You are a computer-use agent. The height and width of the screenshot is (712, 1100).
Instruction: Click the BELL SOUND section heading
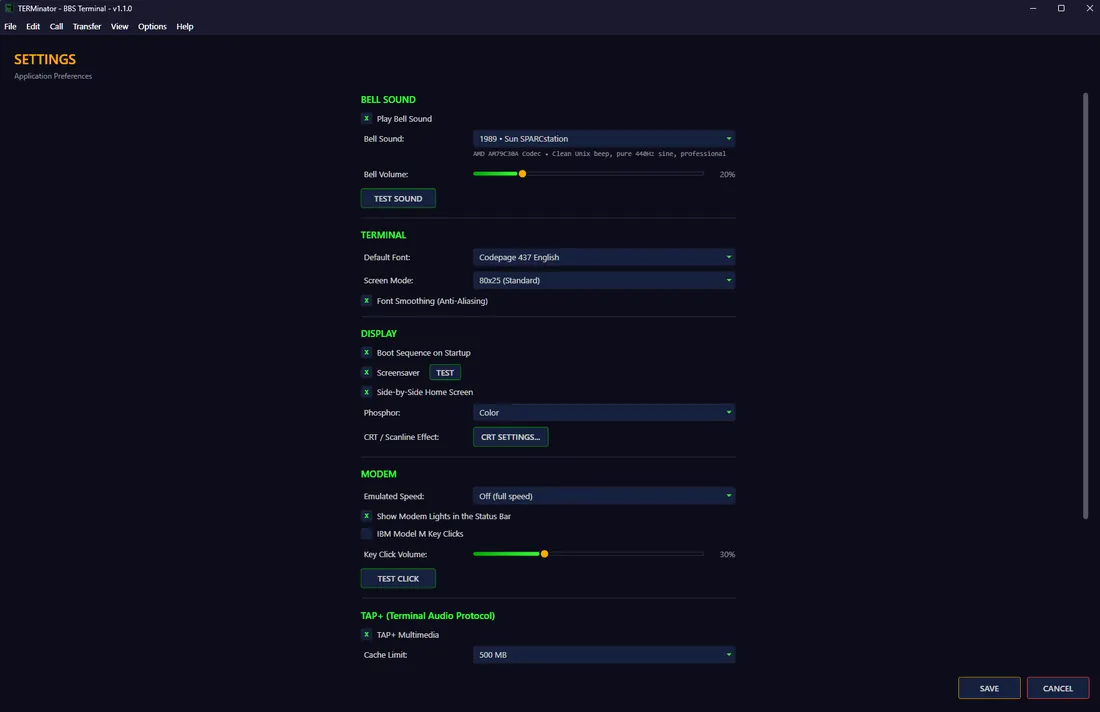[388, 100]
